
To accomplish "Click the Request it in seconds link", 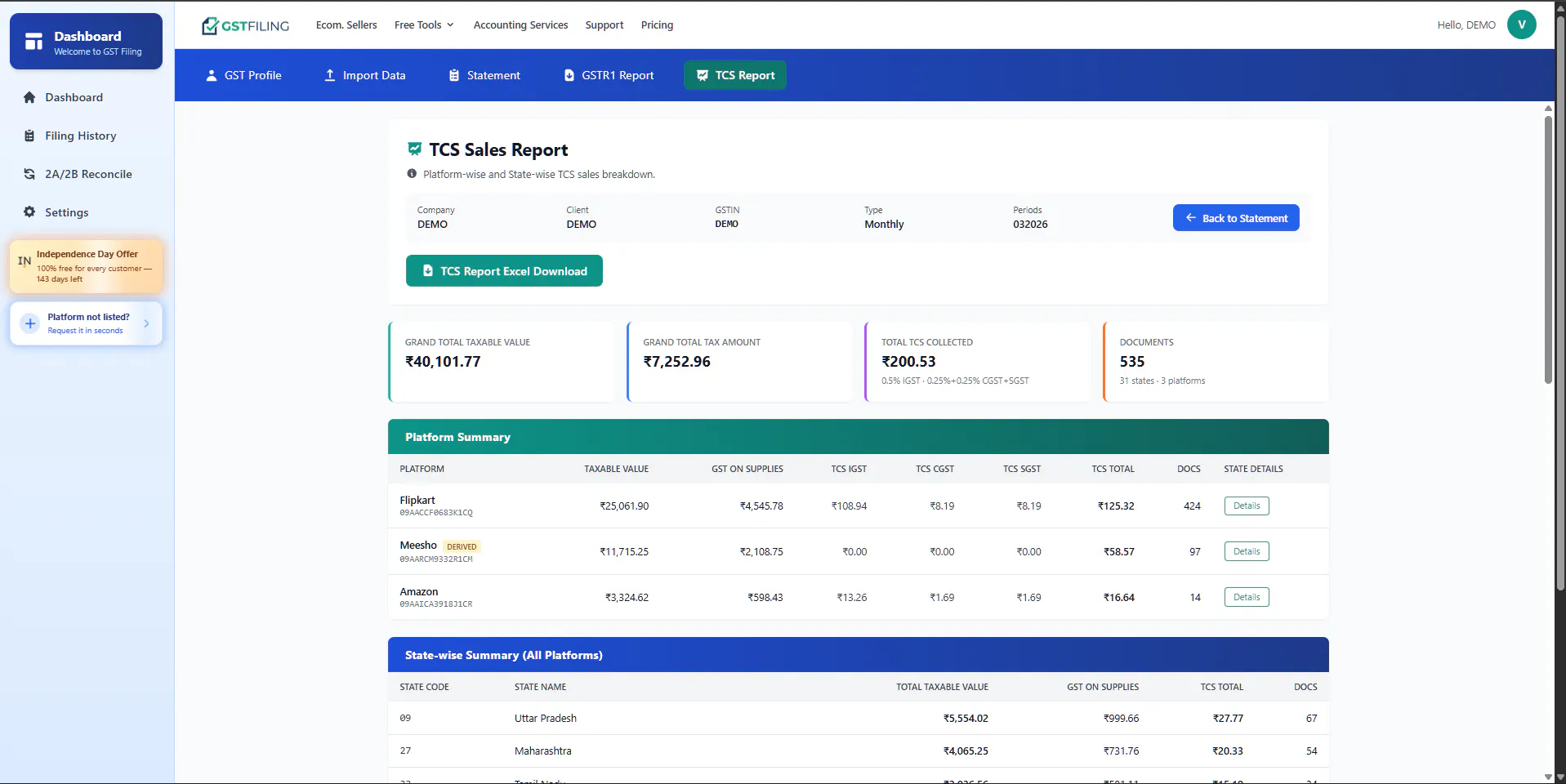I will (x=85, y=331).
